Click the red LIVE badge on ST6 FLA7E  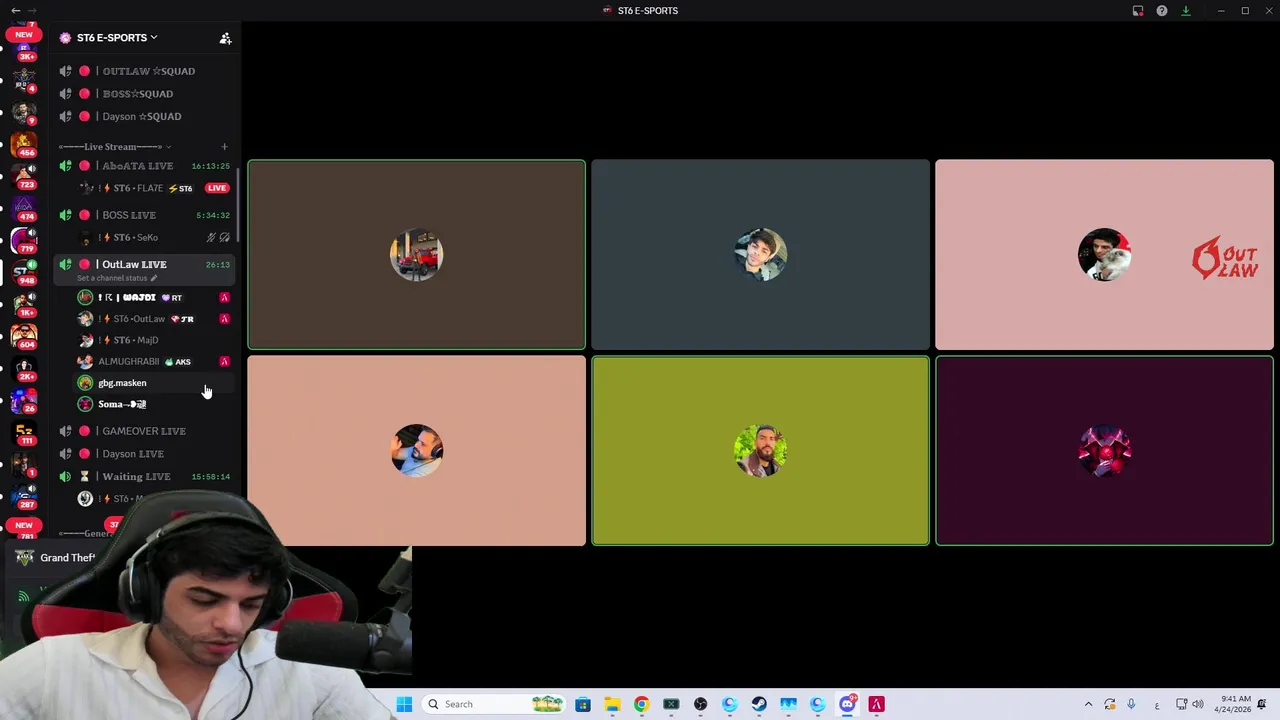[217, 188]
